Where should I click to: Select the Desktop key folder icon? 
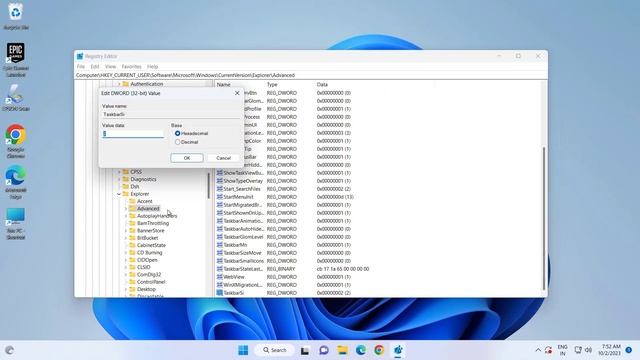[132, 289]
